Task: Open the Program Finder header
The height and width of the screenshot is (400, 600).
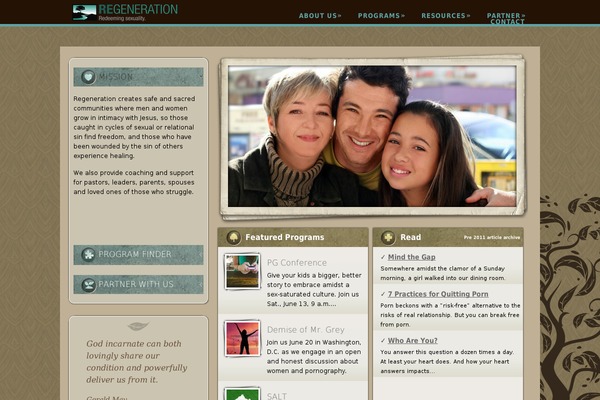Action: [x=138, y=255]
